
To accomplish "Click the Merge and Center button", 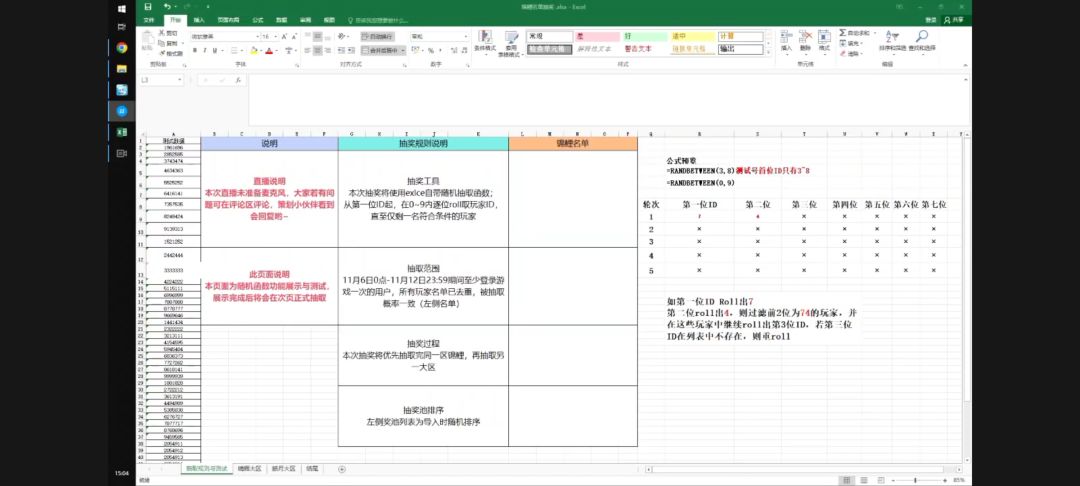I will coord(381,50).
